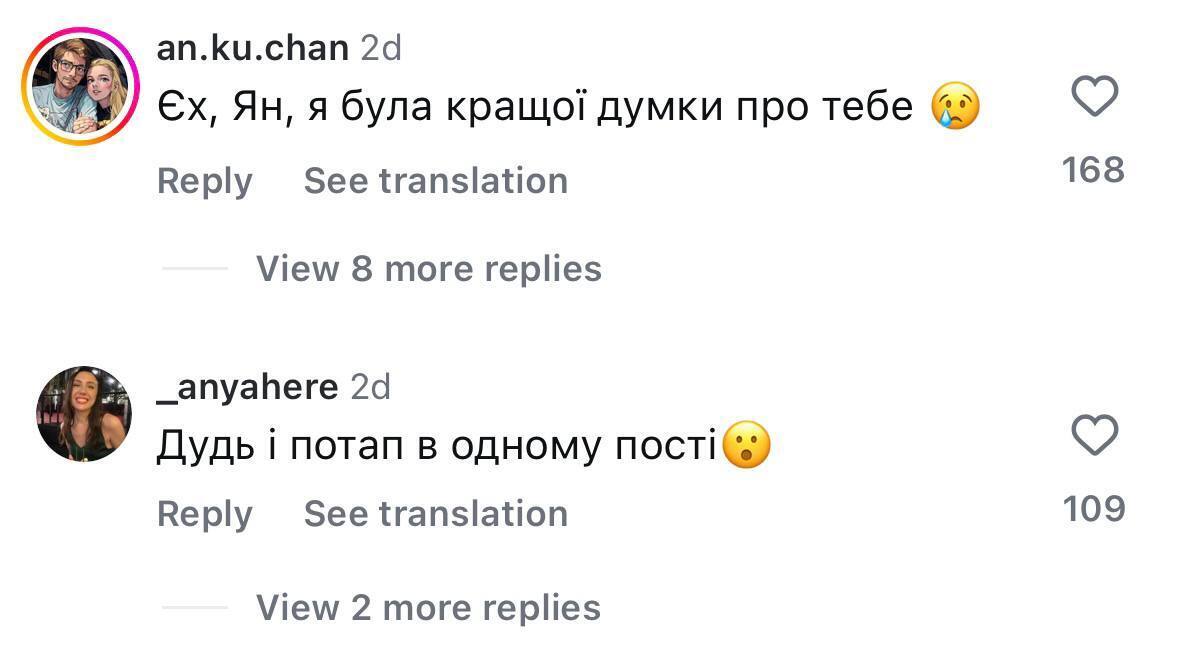Image resolution: width=1179 pixels, height=657 pixels.
Task: Show hidden replies under an.ku.chan's comment
Action: click(428, 268)
